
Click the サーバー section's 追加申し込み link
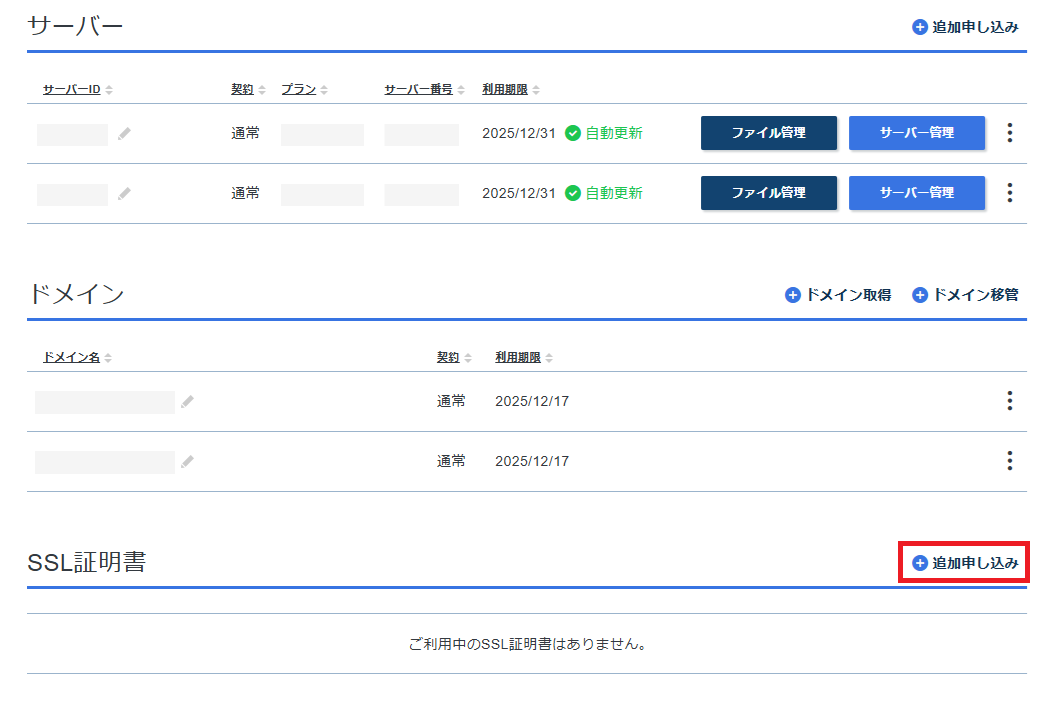965,27
